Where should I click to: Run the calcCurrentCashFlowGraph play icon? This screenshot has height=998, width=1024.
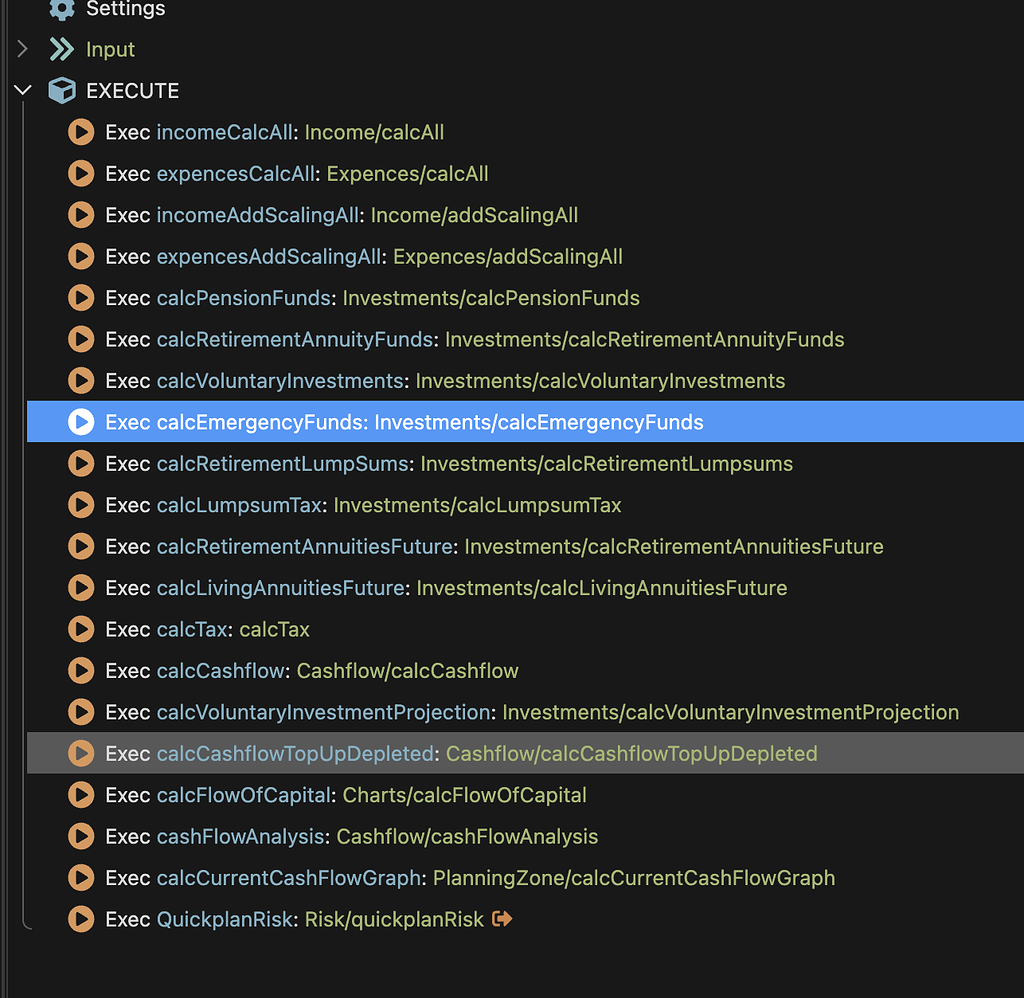click(x=81, y=877)
